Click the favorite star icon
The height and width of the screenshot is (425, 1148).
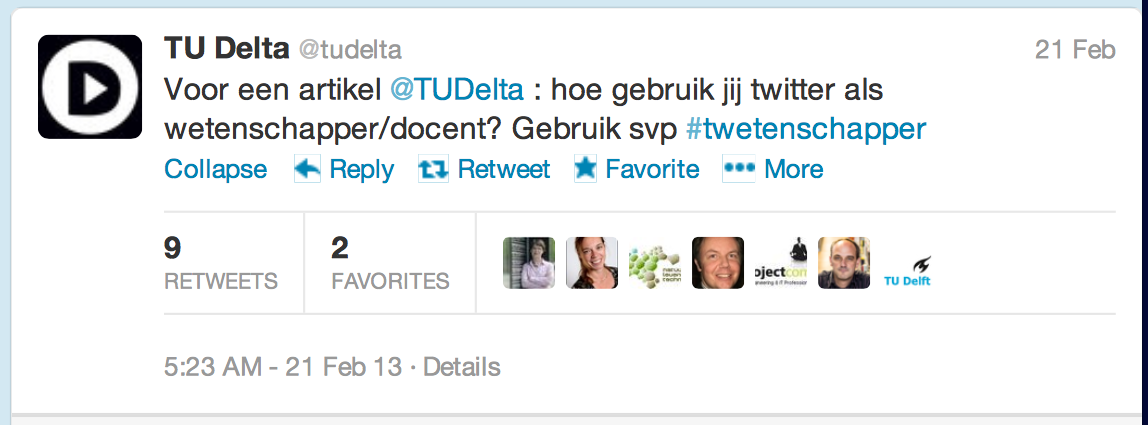pyautogui.click(x=585, y=170)
